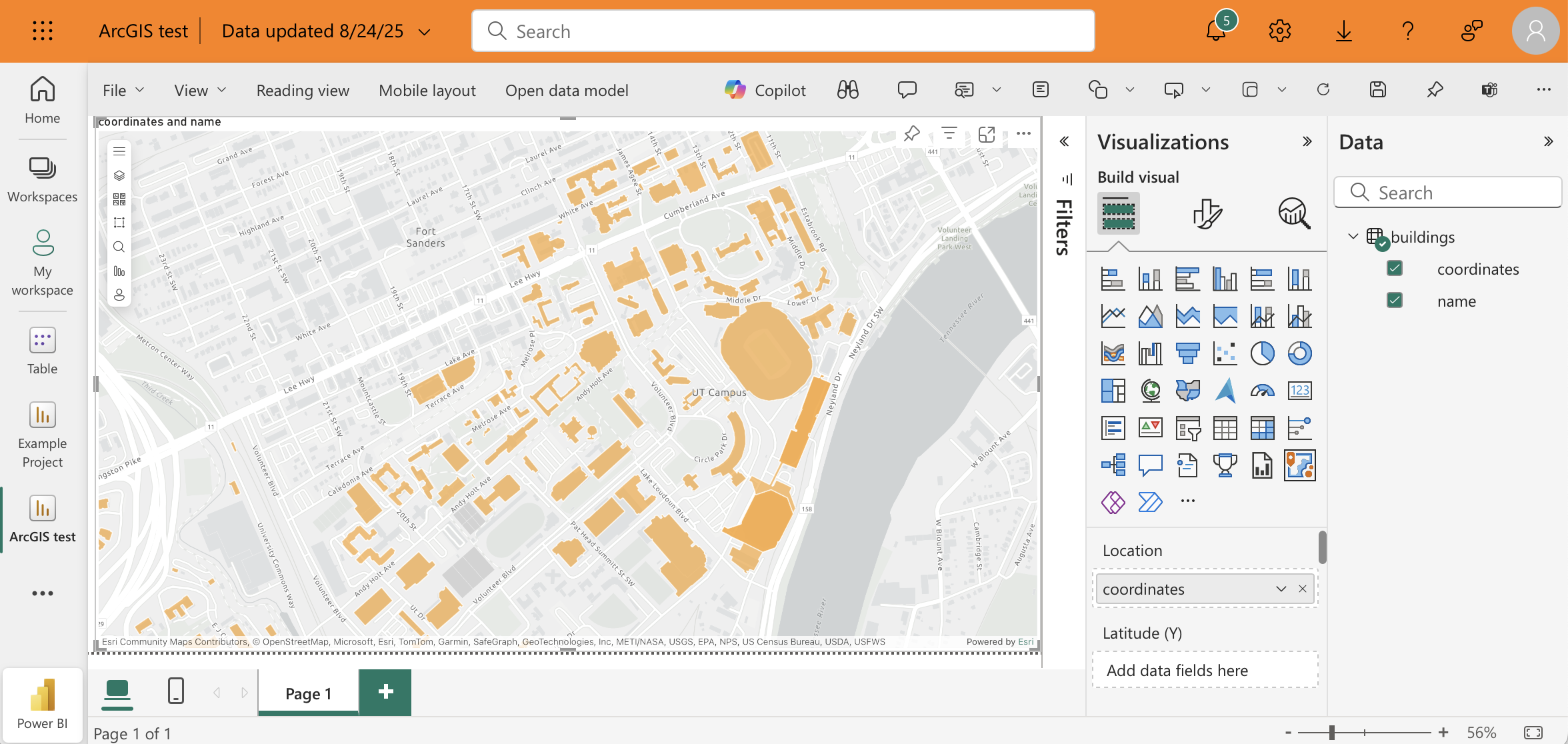Go to Home in sidebar
The image size is (1568, 744).
pos(43,100)
